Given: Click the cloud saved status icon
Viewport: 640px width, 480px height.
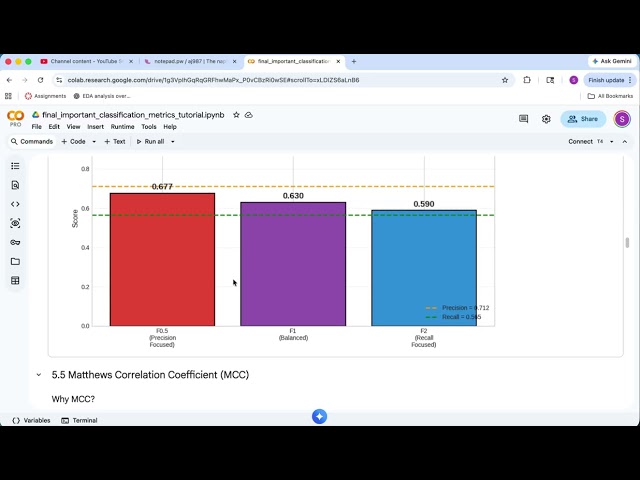Looking at the screenshot, I should [x=249, y=115].
